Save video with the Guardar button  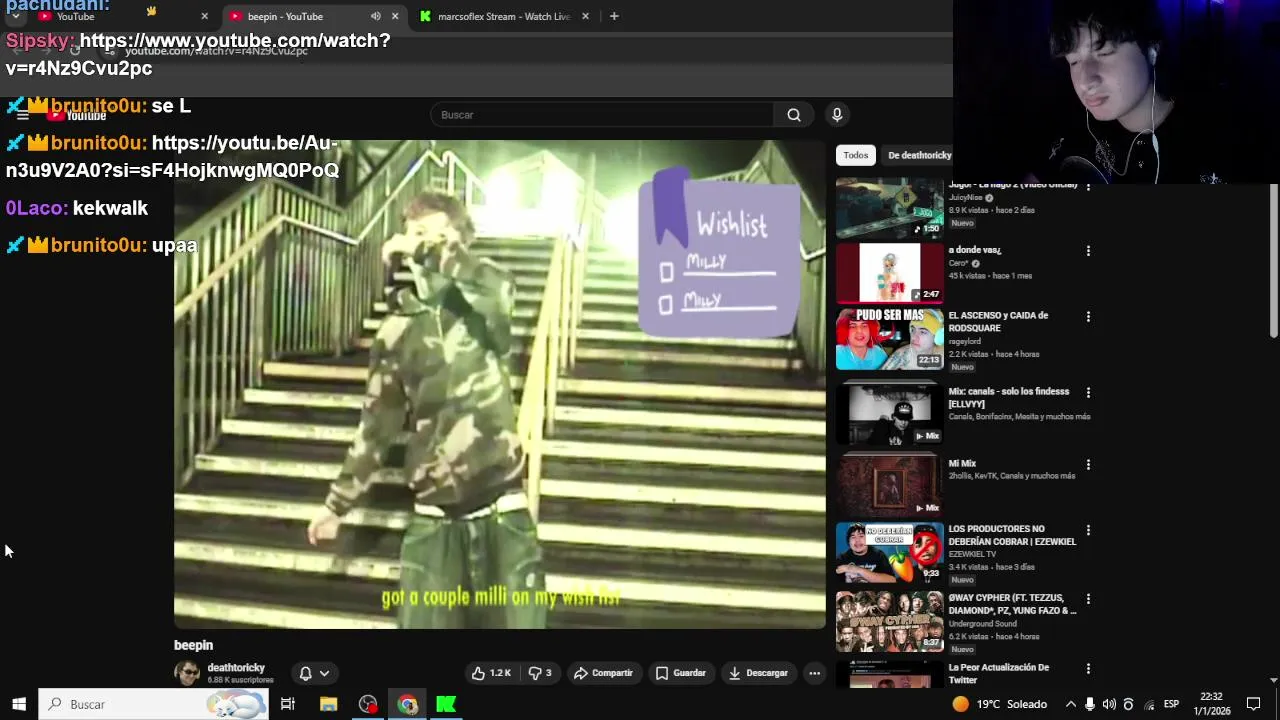tap(681, 673)
